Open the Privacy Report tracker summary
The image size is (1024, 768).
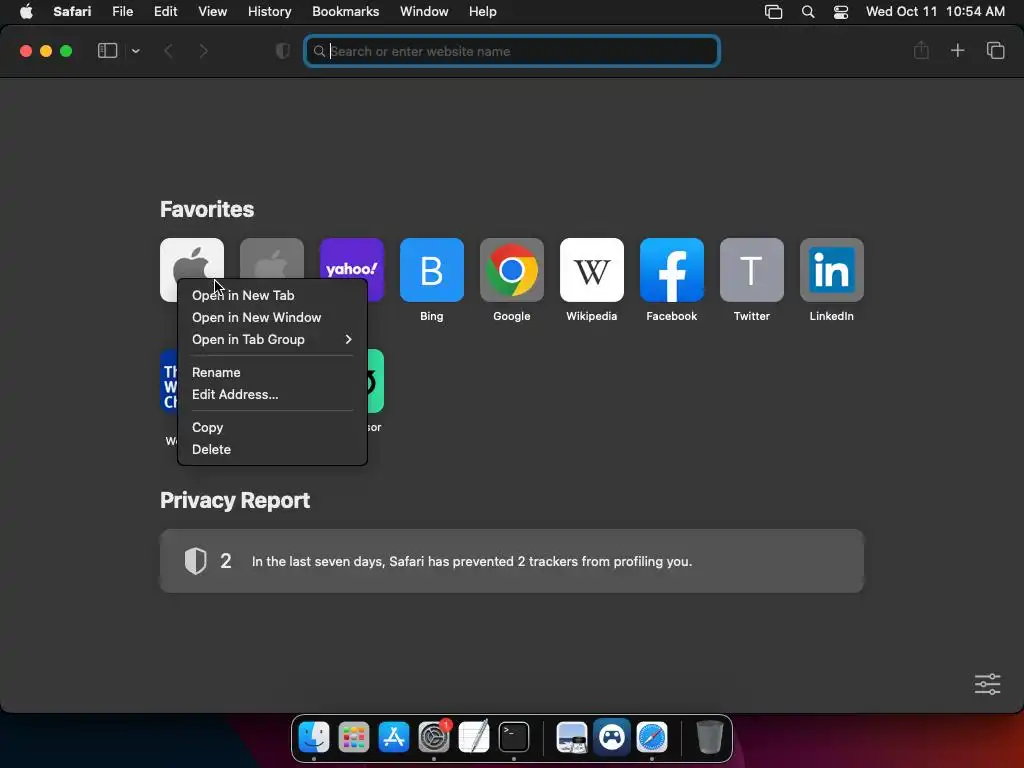[x=512, y=561]
